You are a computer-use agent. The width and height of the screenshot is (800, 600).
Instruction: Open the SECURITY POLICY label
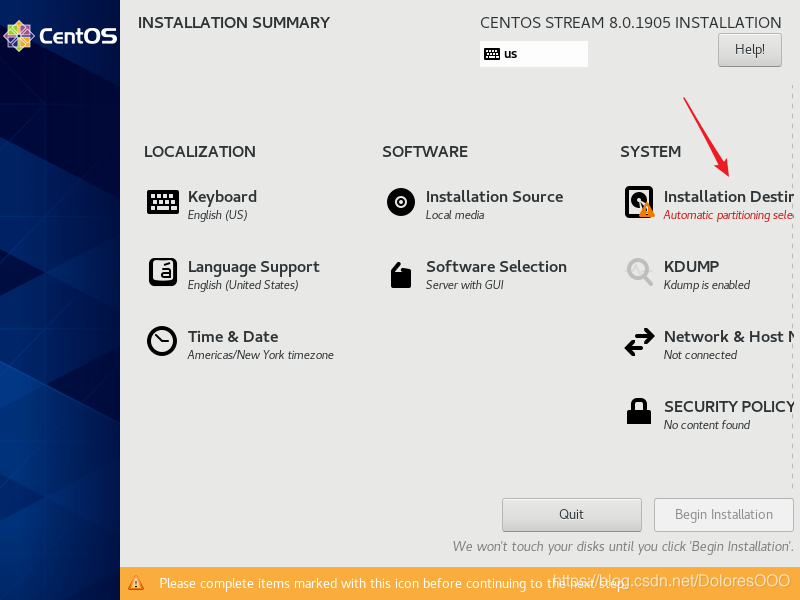729,407
